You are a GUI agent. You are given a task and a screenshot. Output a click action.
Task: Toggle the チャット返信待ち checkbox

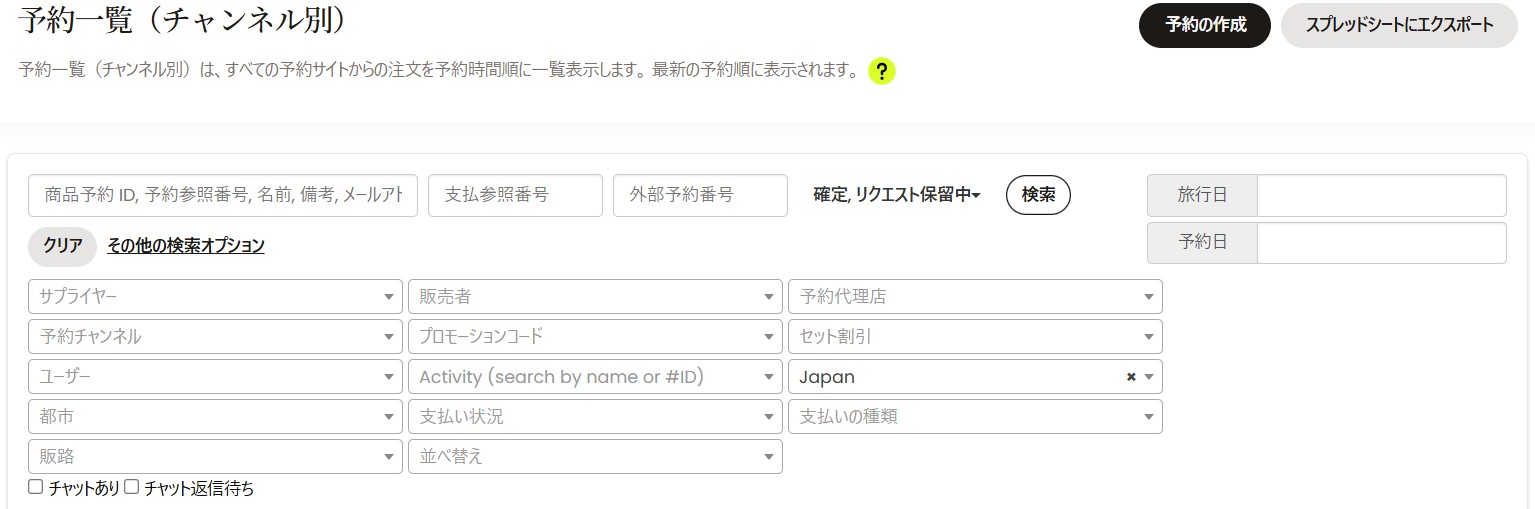[132, 488]
